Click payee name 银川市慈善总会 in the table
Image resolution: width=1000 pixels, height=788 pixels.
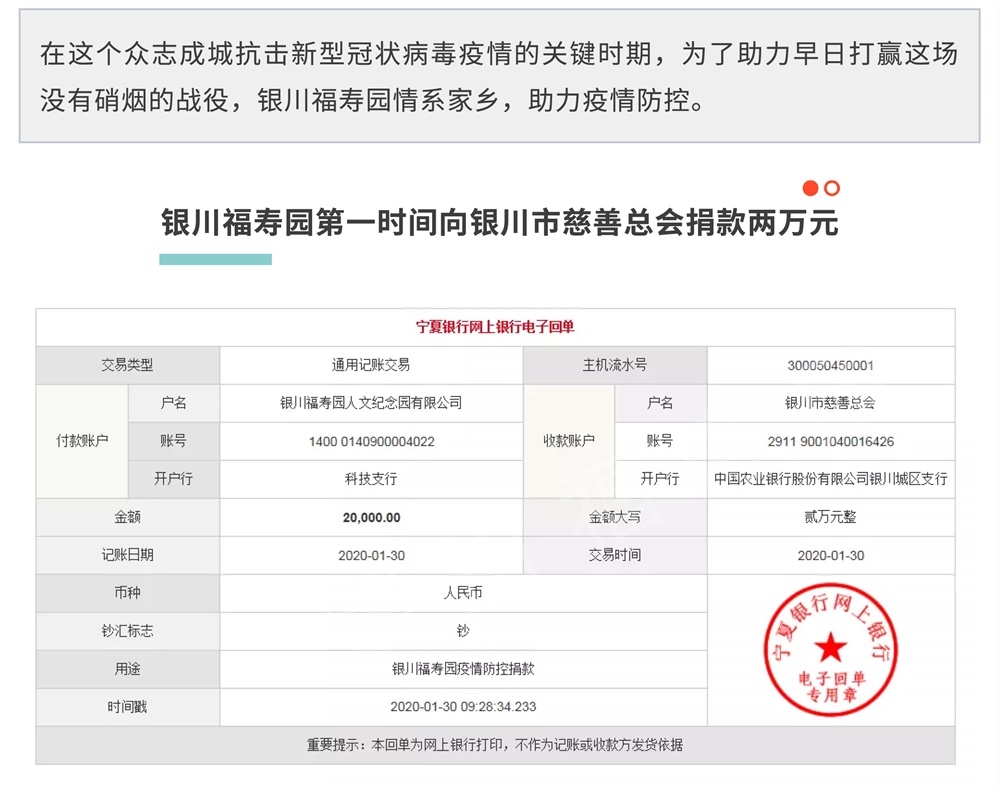click(830, 403)
